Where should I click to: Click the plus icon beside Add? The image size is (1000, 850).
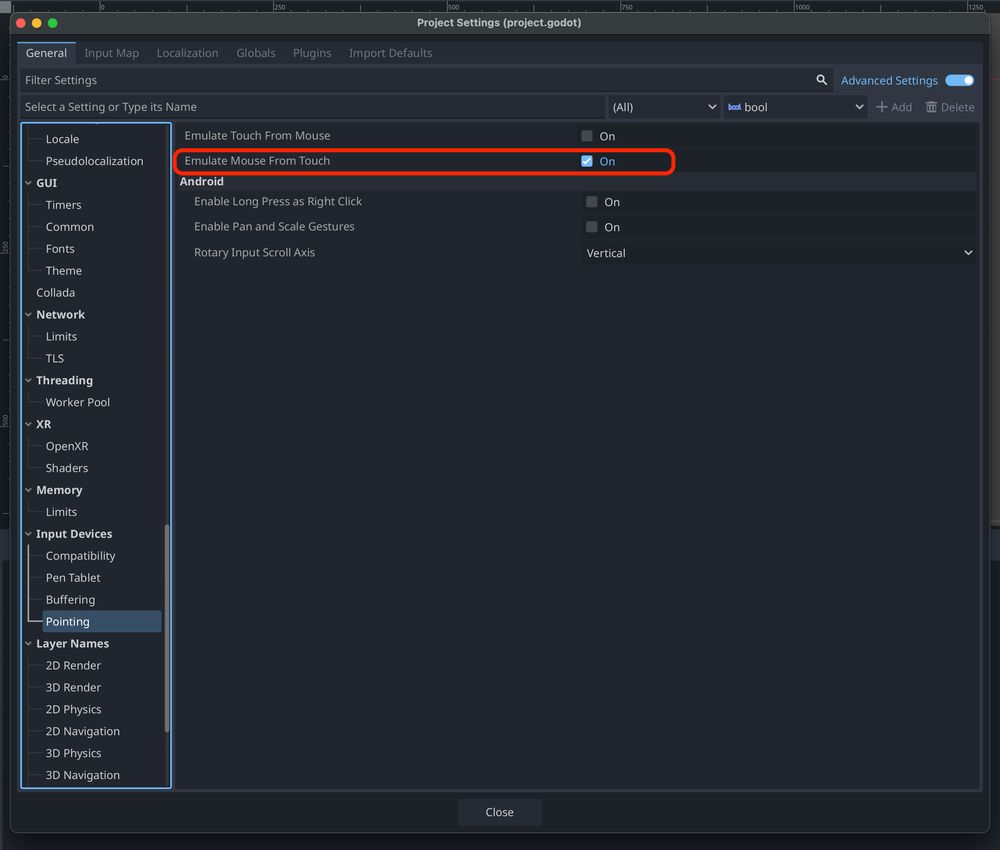click(x=881, y=107)
